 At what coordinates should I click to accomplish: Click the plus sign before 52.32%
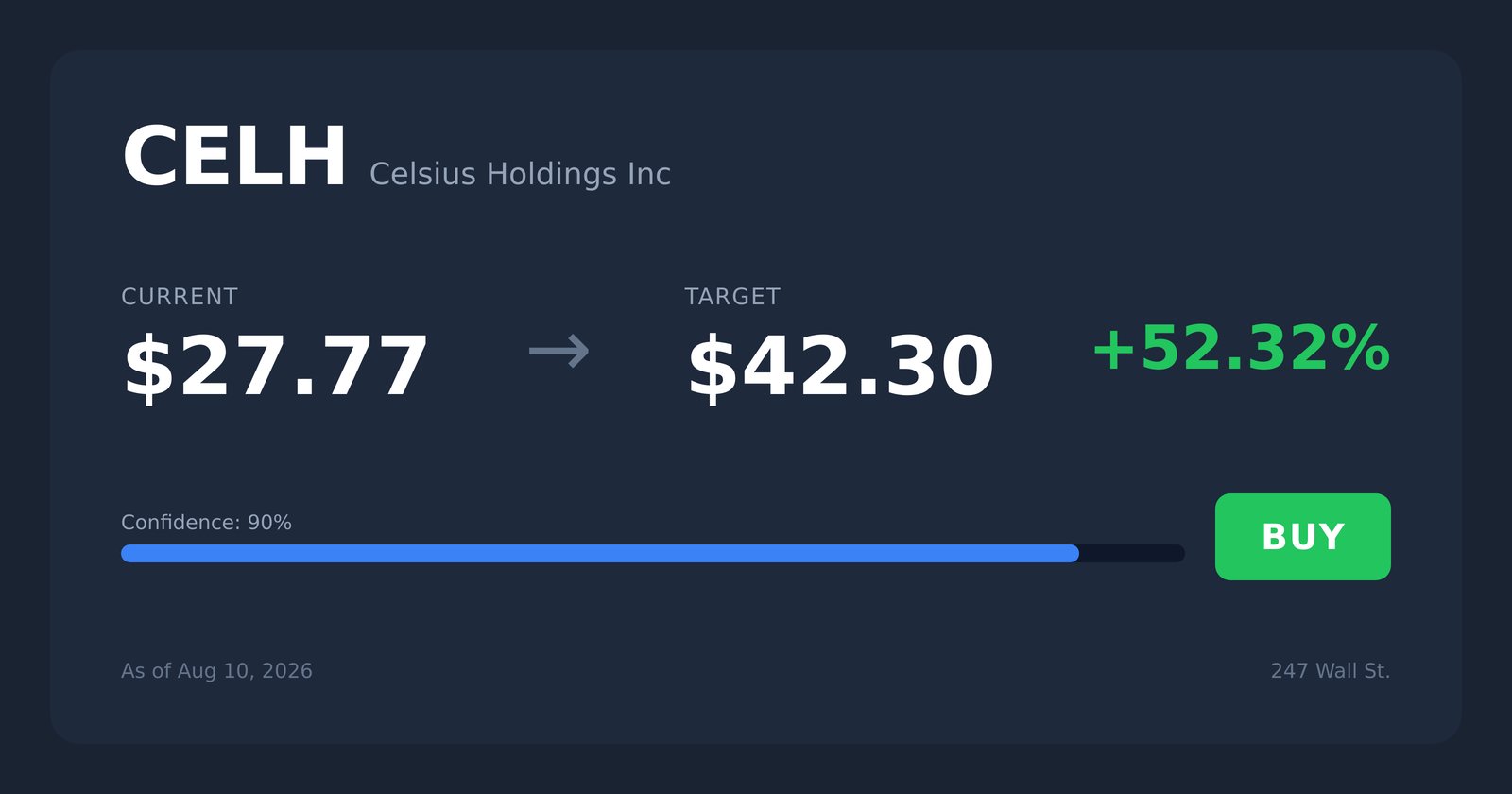pyautogui.click(x=1114, y=350)
